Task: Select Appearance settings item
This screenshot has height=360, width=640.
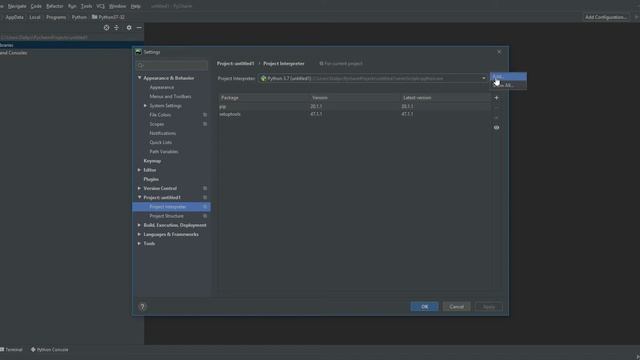Action: (162, 87)
